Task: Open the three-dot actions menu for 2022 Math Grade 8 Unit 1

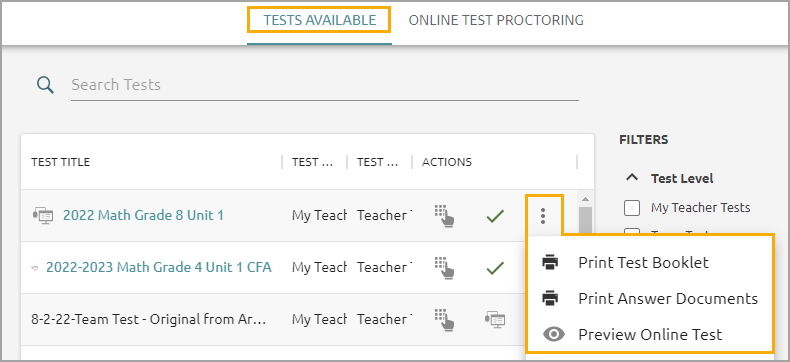Action: [543, 216]
